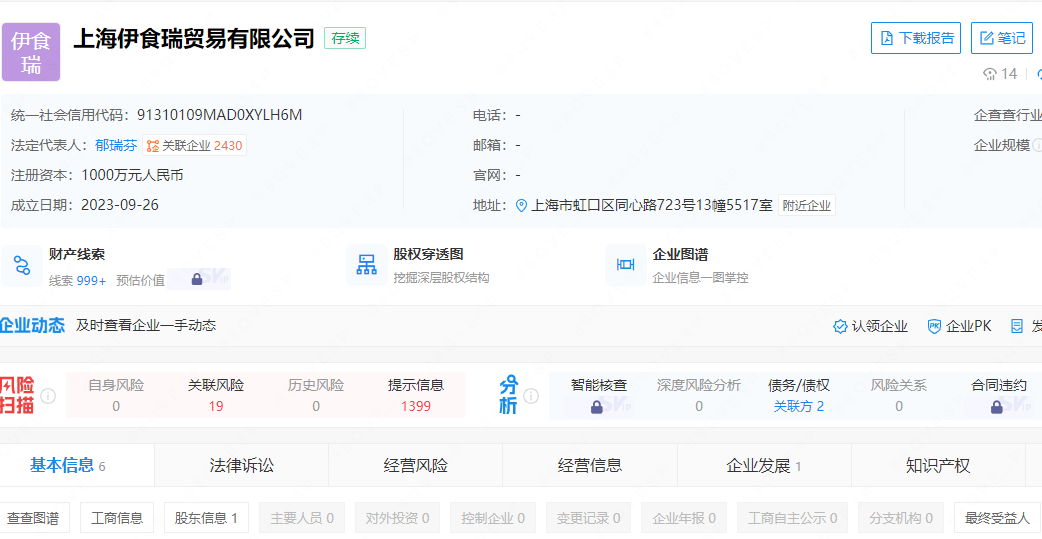Image resolution: width=1042 pixels, height=539 pixels.
Task: Select the 知识产权 tab
Action: (937, 465)
